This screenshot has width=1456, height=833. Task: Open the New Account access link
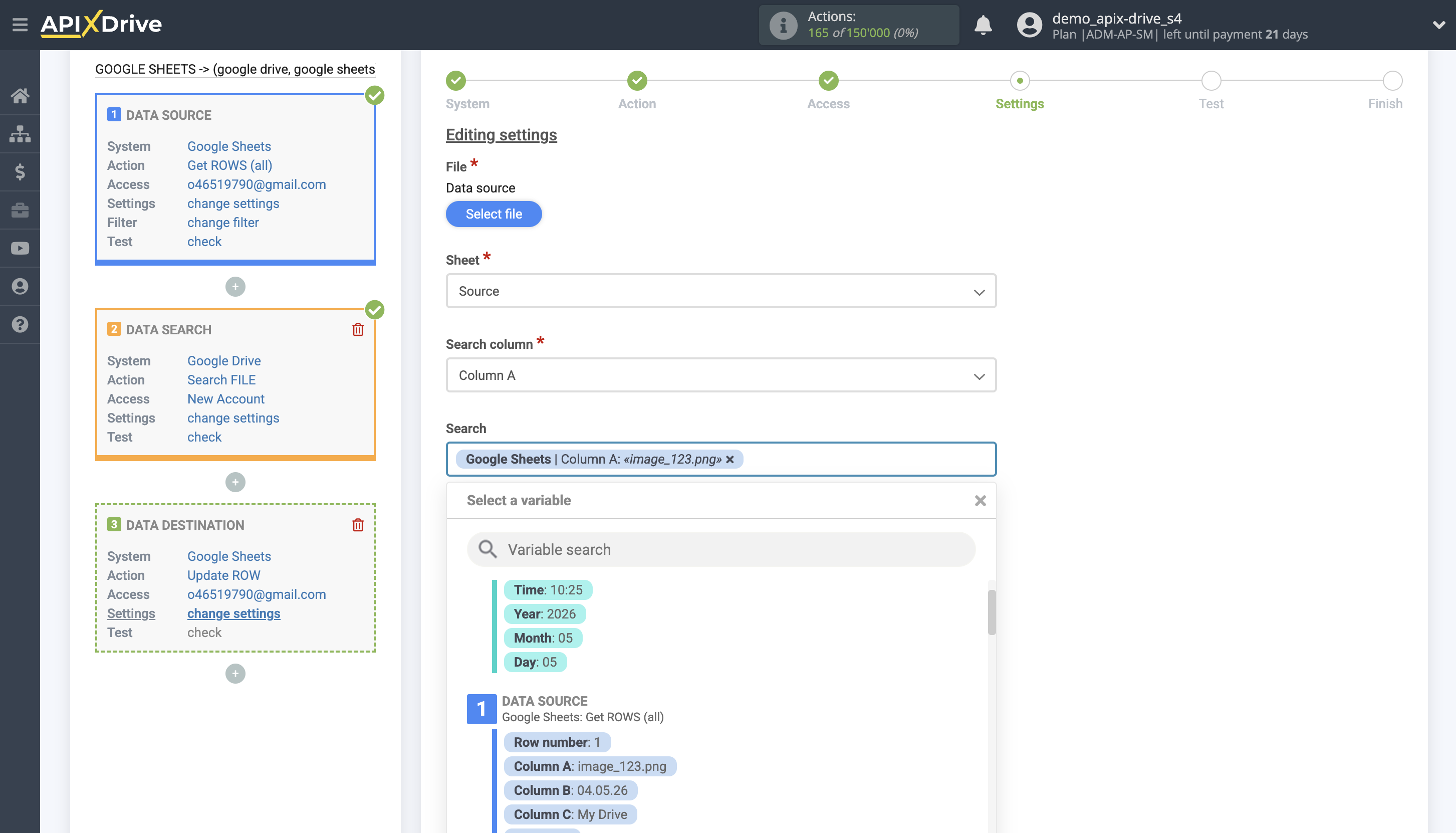226,399
